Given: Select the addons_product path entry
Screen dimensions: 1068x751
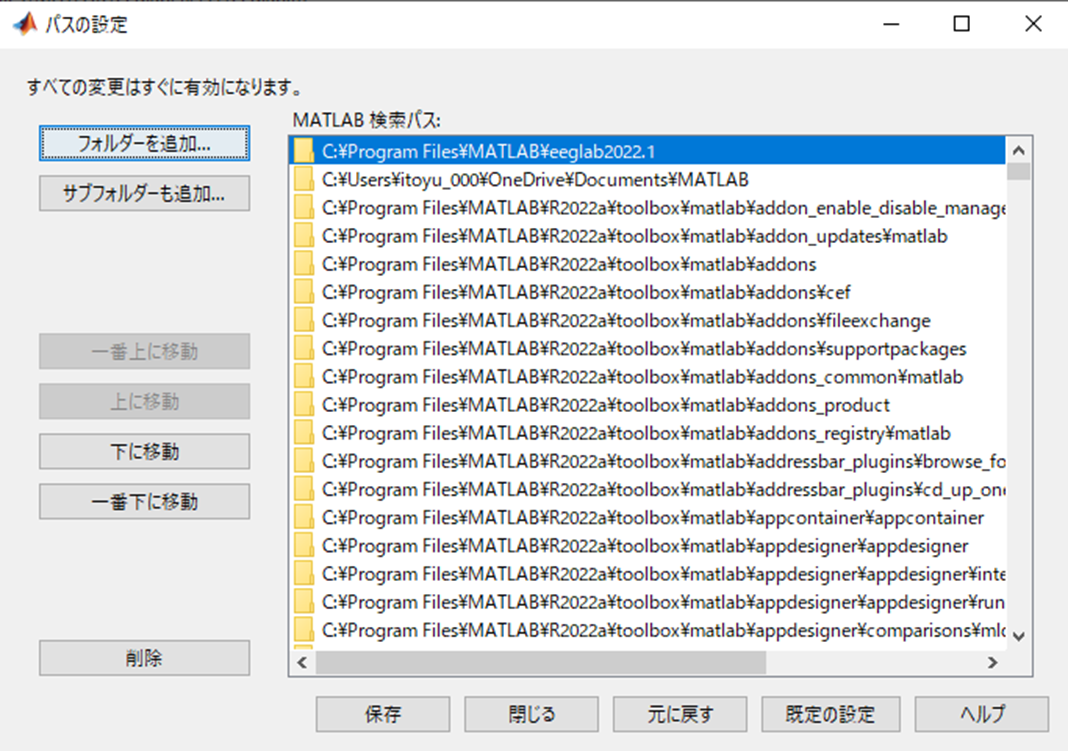Looking at the screenshot, I should [x=648, y=404].
